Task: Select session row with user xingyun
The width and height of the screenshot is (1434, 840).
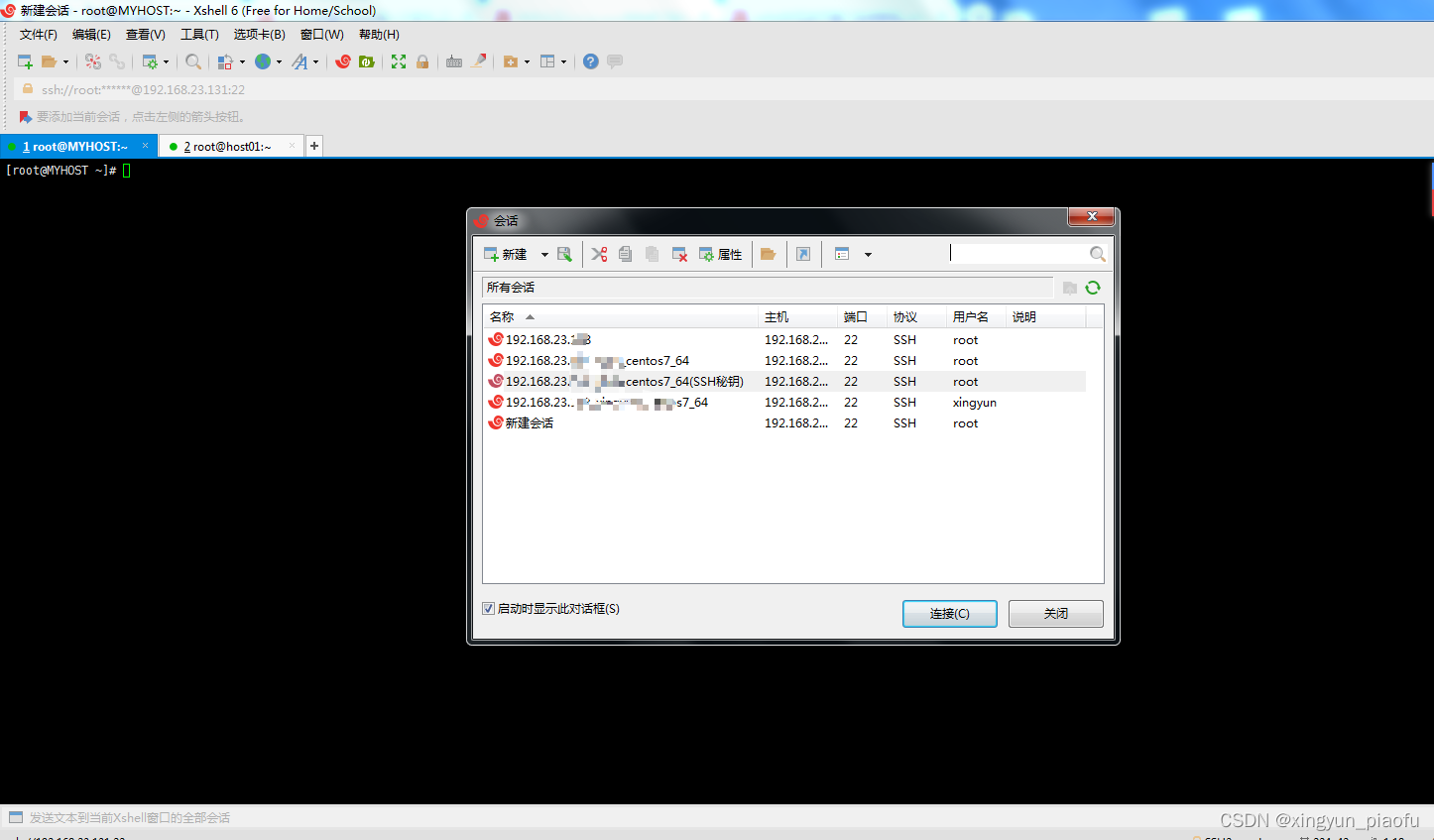Action: click(784, 403)
